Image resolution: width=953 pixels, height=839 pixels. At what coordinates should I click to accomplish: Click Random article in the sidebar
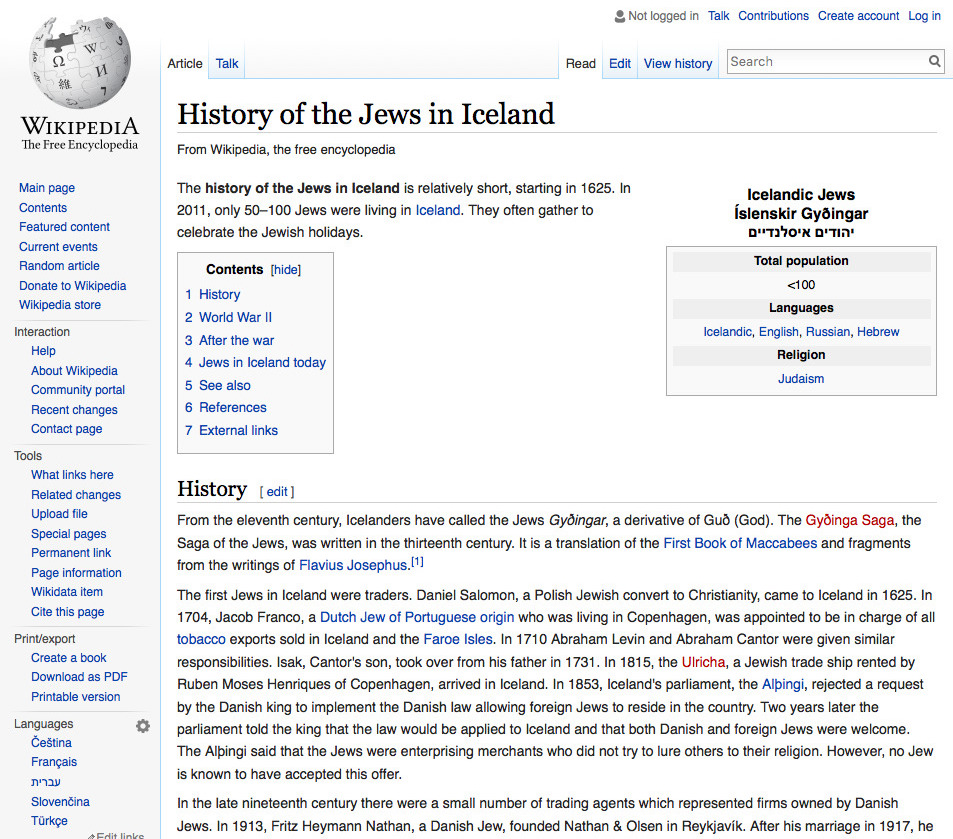pos(58,266)
